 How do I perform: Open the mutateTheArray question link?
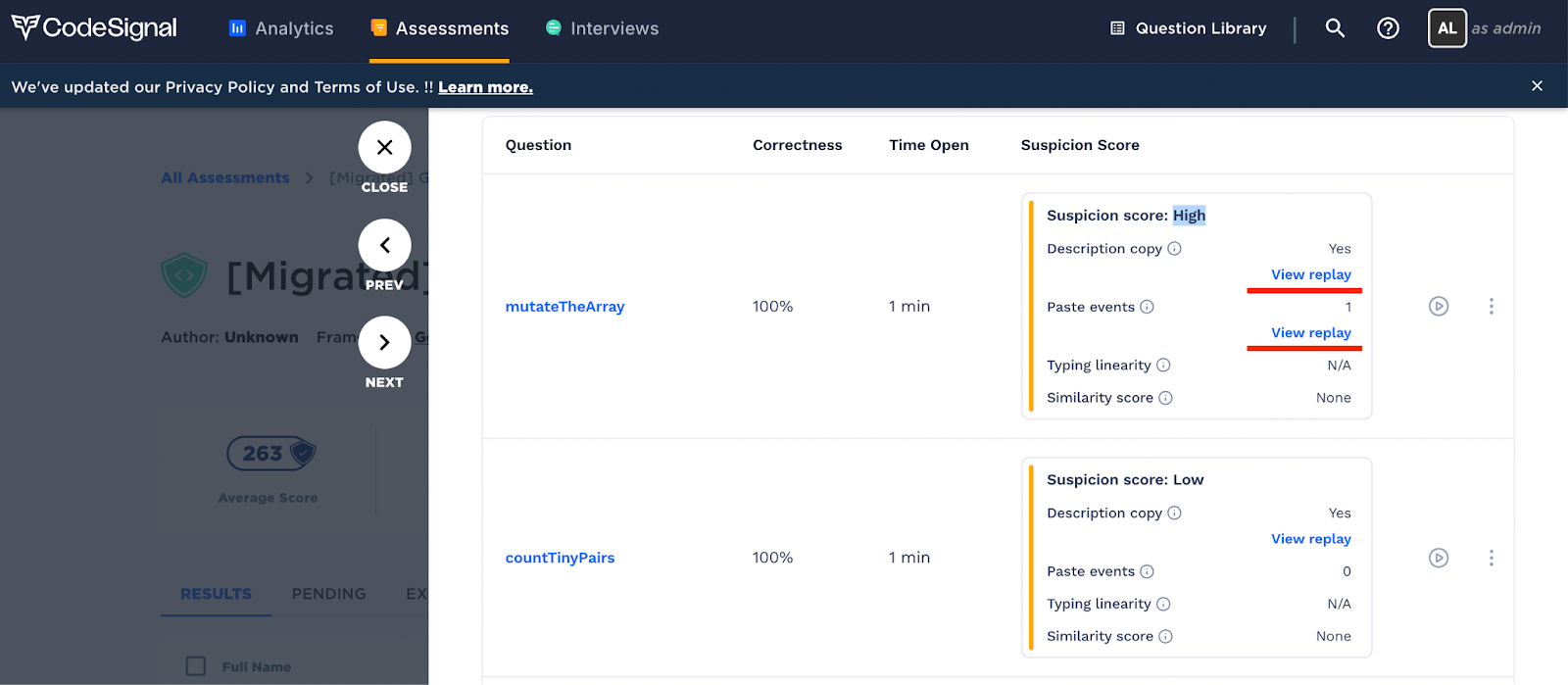564,307
